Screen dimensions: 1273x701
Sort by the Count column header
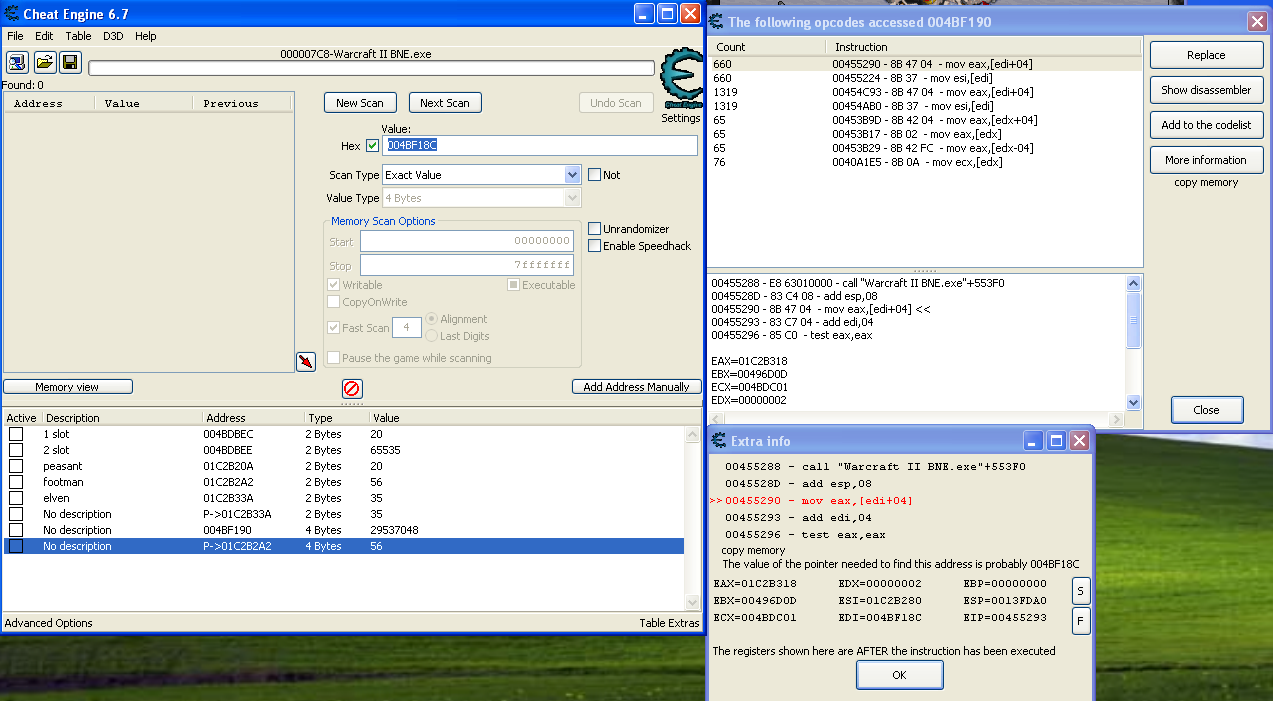pyautogui.click(x=767, y=47)
